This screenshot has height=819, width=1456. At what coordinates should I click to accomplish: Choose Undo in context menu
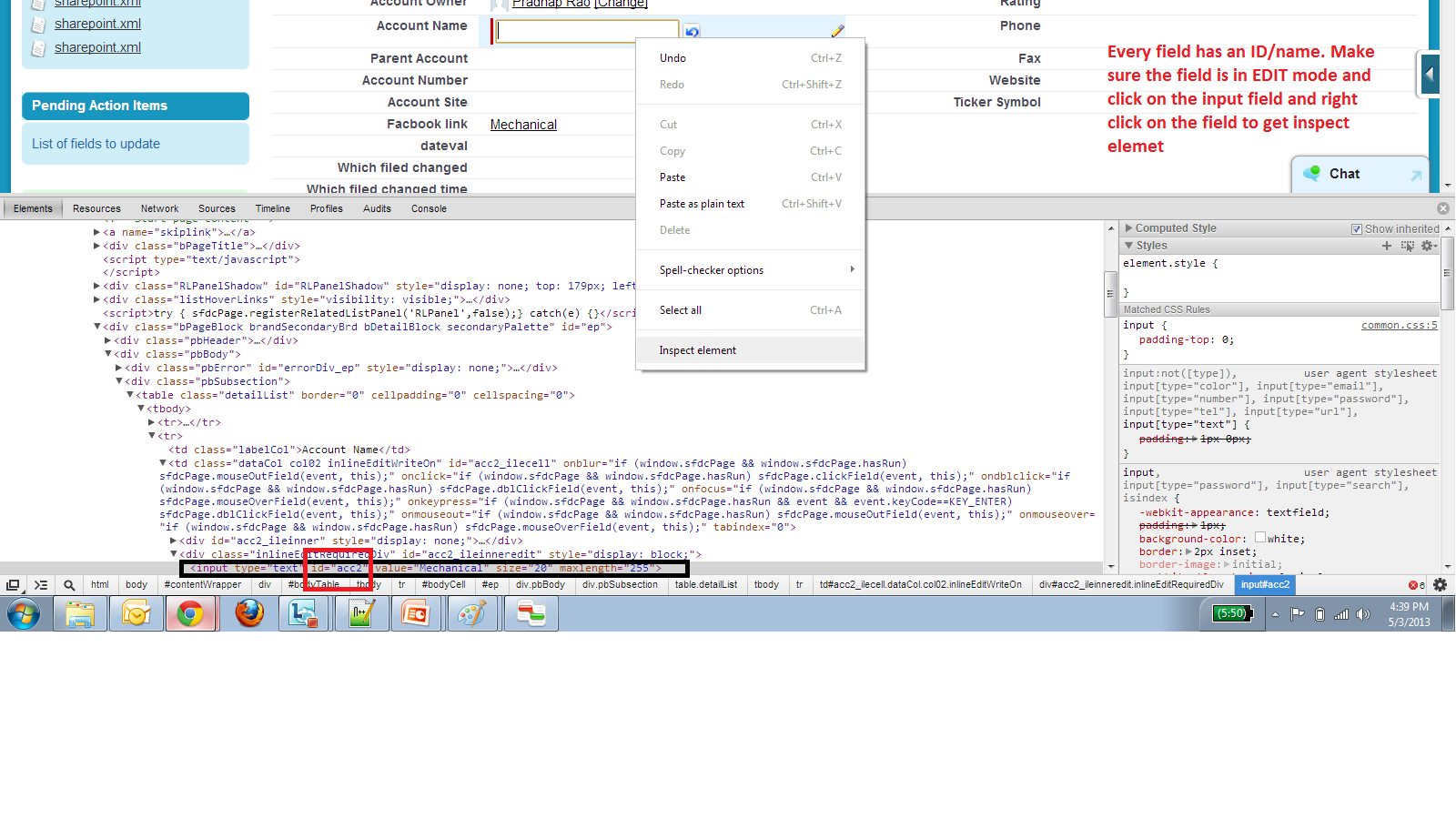[750, 58]
